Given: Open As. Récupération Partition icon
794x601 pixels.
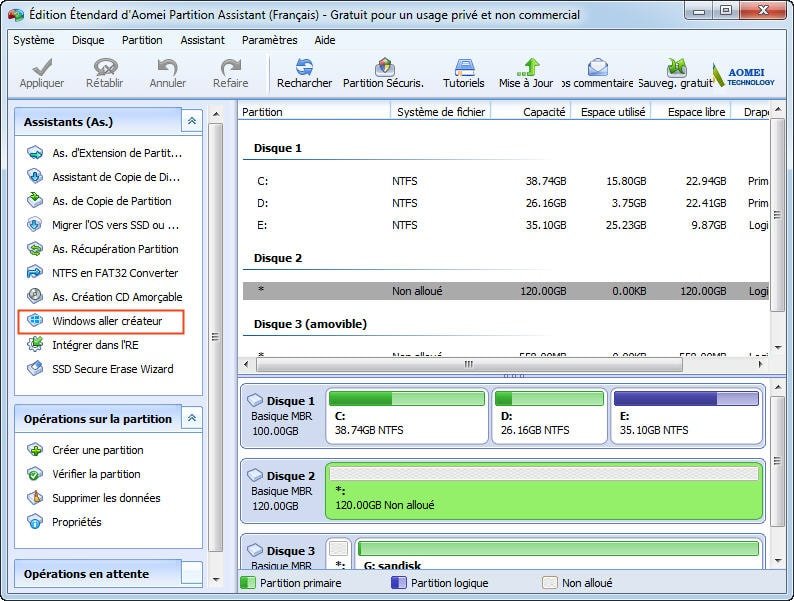Looking at the screenshot, I should click(x=35, y=249).
